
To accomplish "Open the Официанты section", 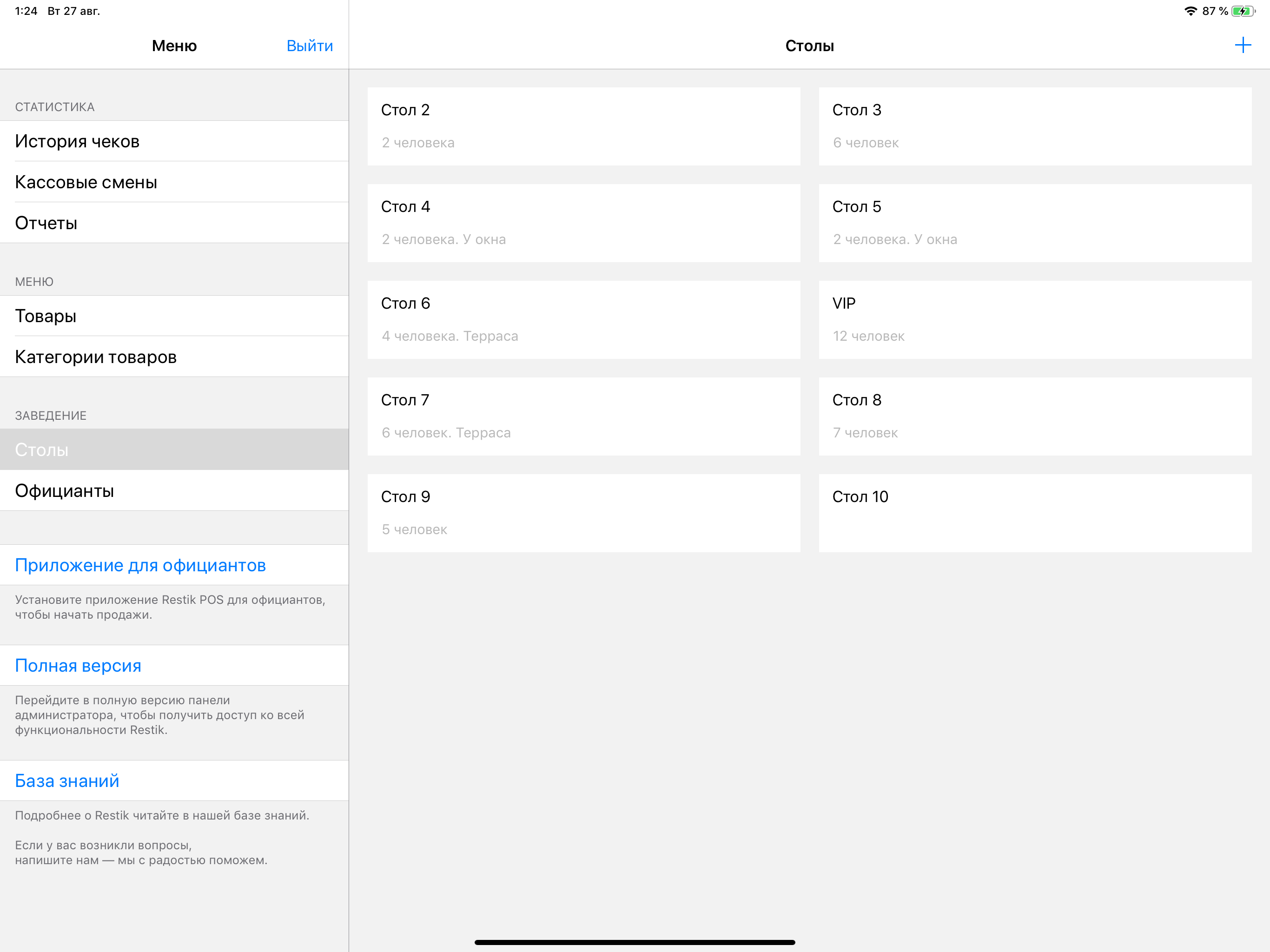I will (x=174, y=490).
